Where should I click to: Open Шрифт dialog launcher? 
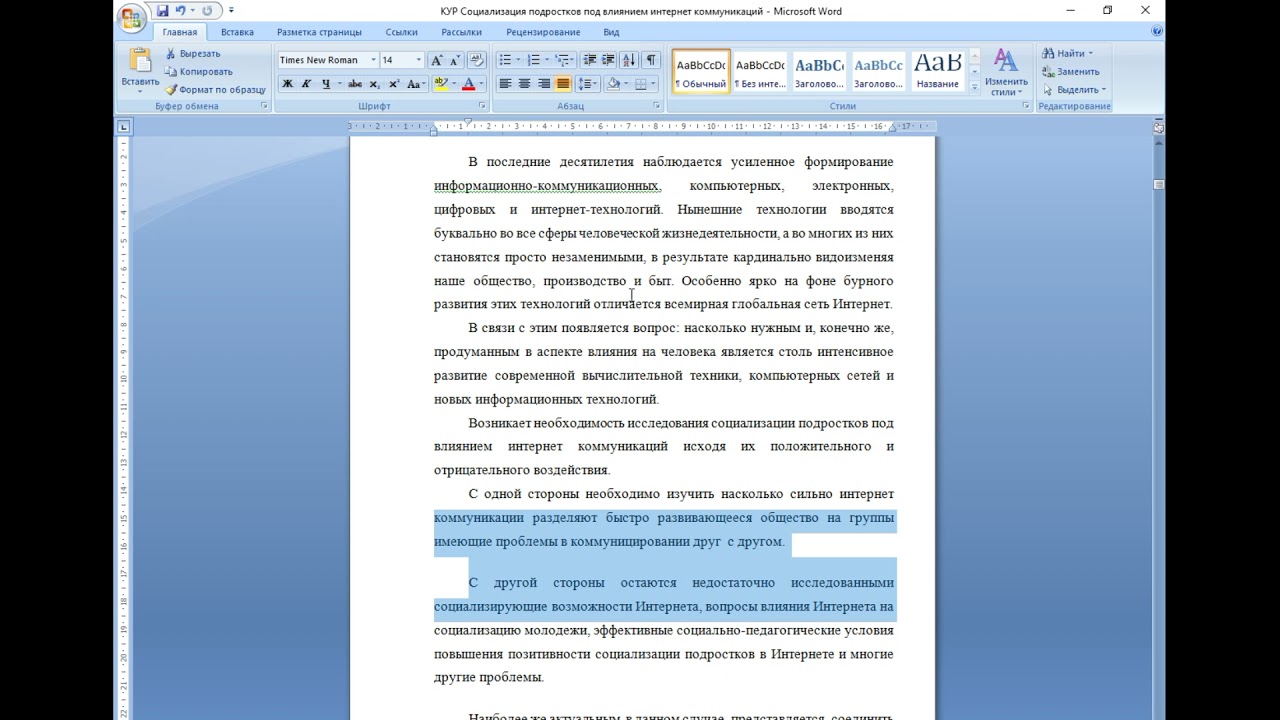tap(482, 106)
